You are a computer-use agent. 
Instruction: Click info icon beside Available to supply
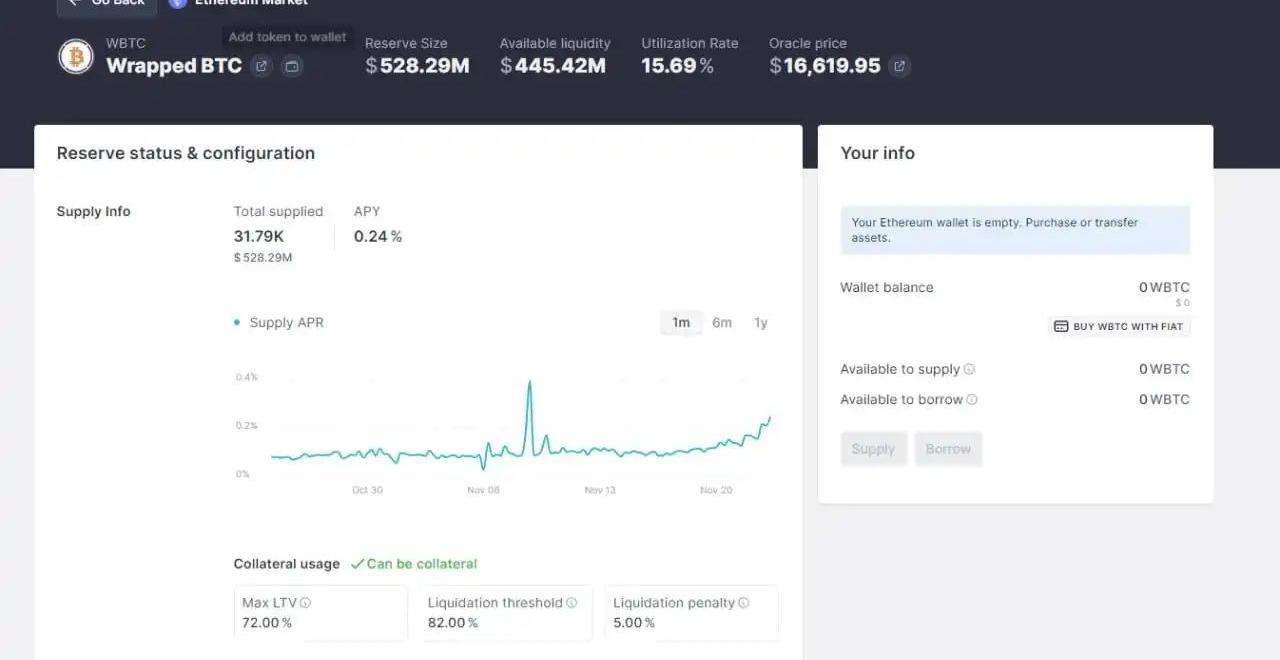[x=969, y=369]
